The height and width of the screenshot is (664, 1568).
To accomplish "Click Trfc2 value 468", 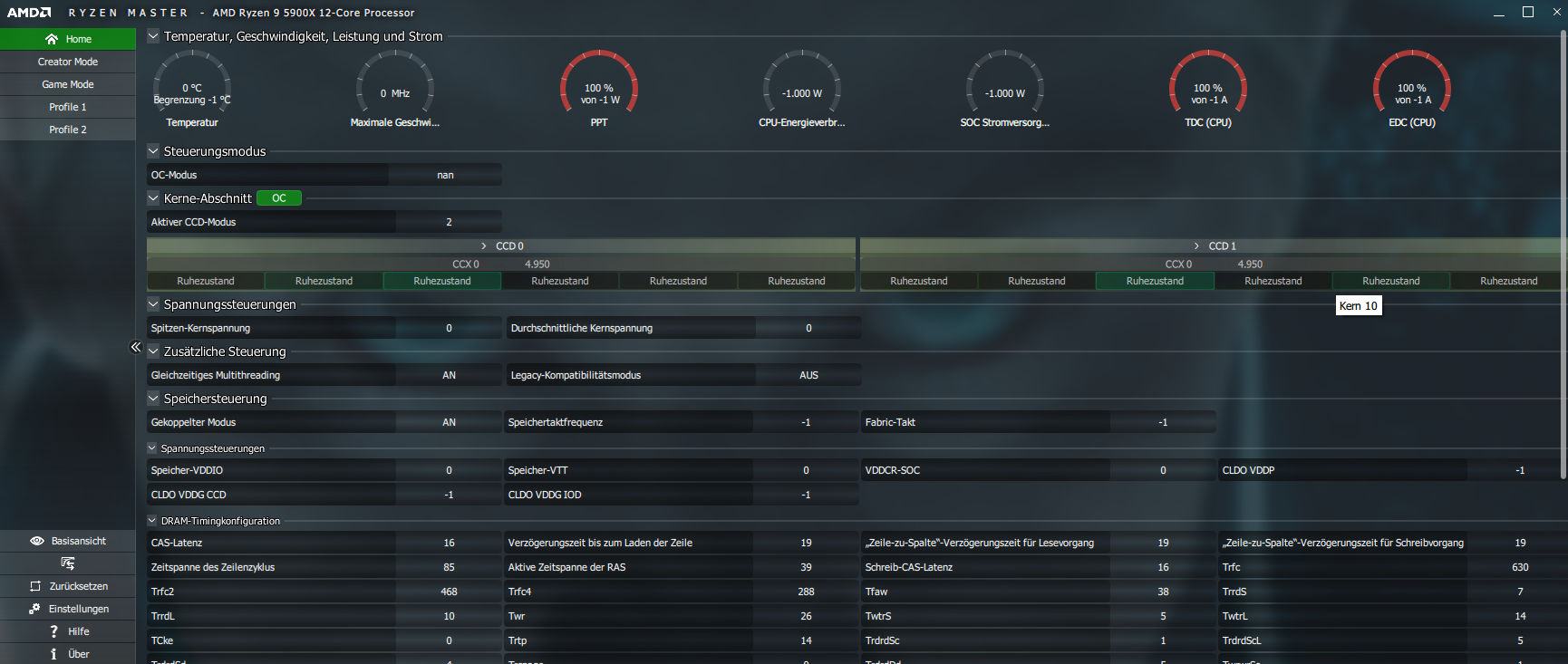I will coord(449,592).
